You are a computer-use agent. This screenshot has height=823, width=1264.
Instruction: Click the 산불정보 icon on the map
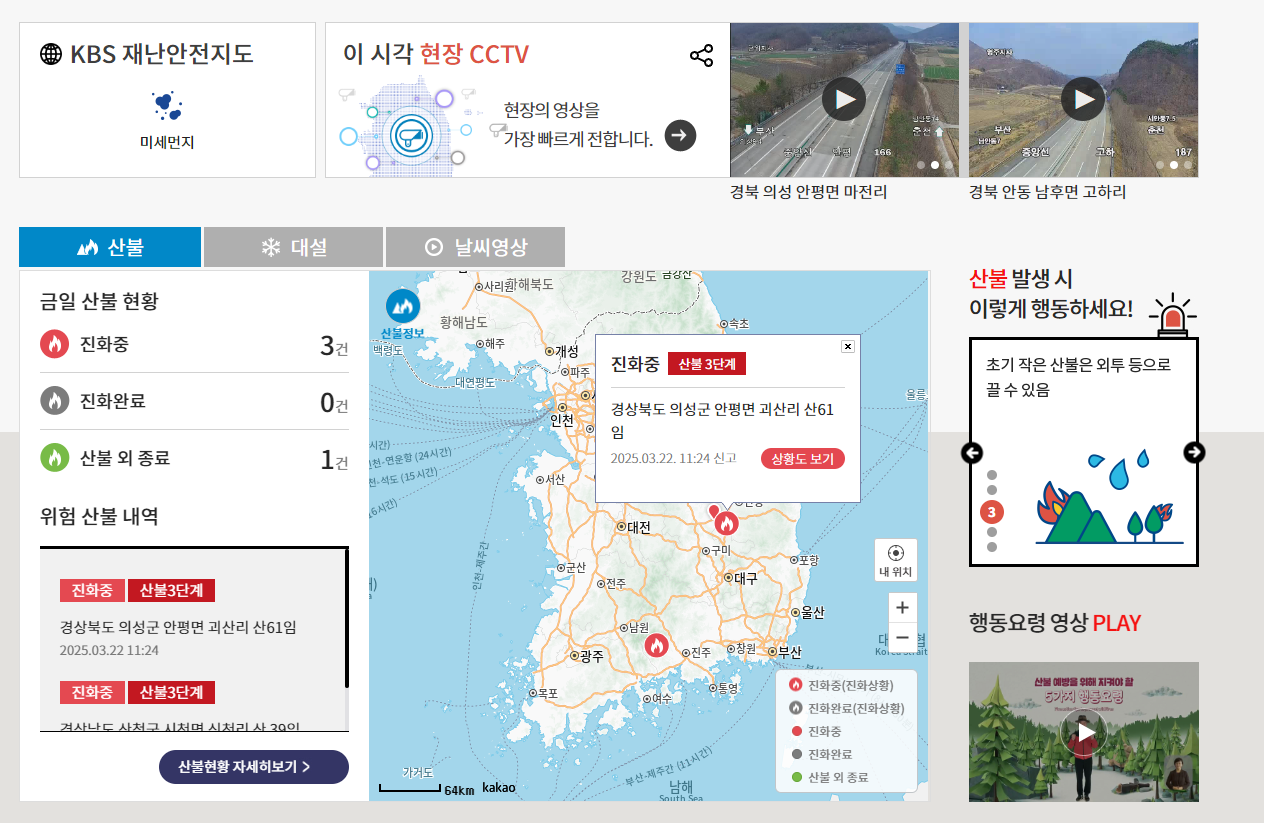(403, 305)
